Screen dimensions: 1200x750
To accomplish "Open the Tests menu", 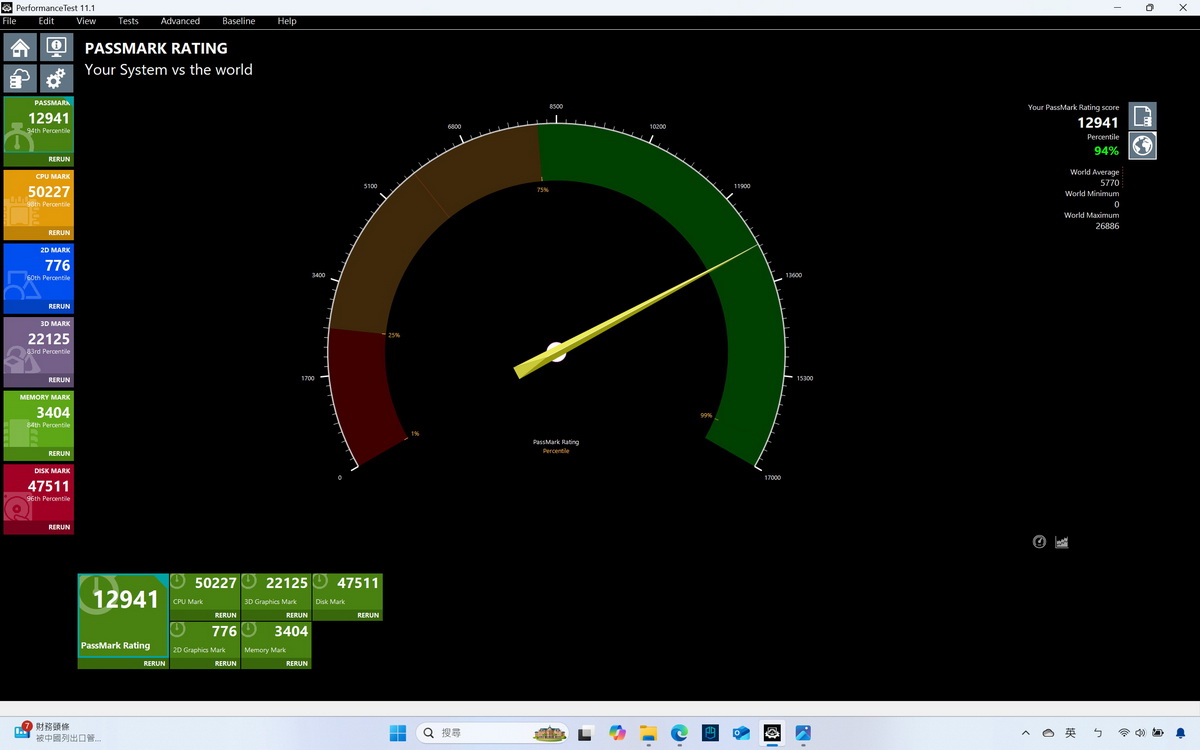I will [x=128, y=21].
